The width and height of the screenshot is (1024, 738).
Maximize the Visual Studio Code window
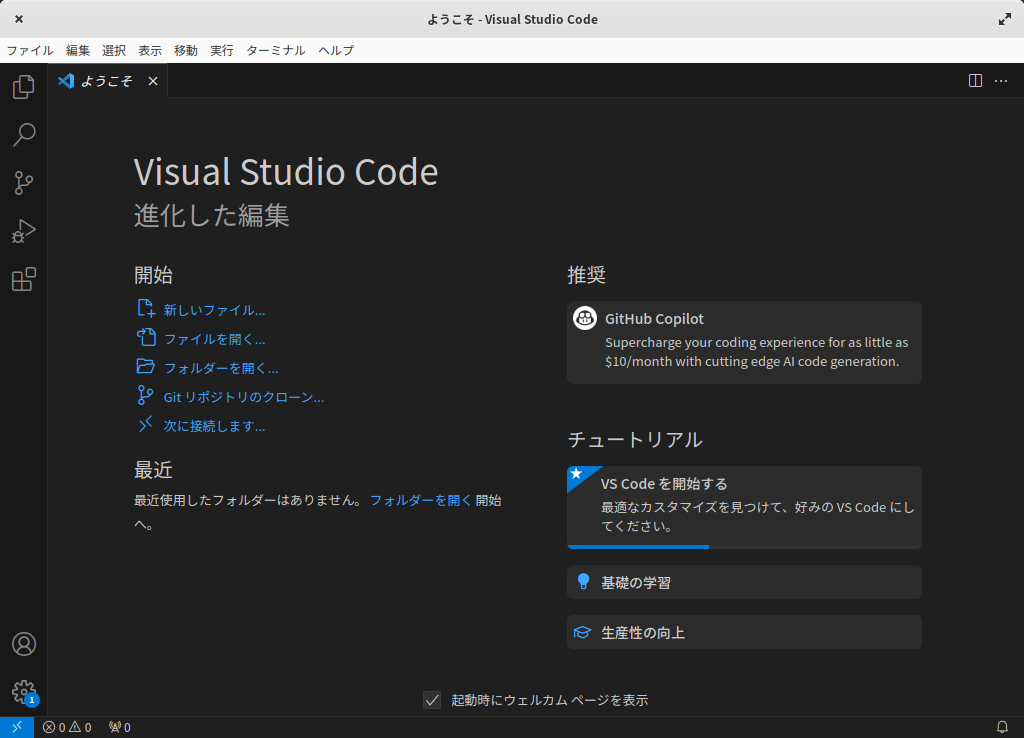click(x=1004, y=19)
